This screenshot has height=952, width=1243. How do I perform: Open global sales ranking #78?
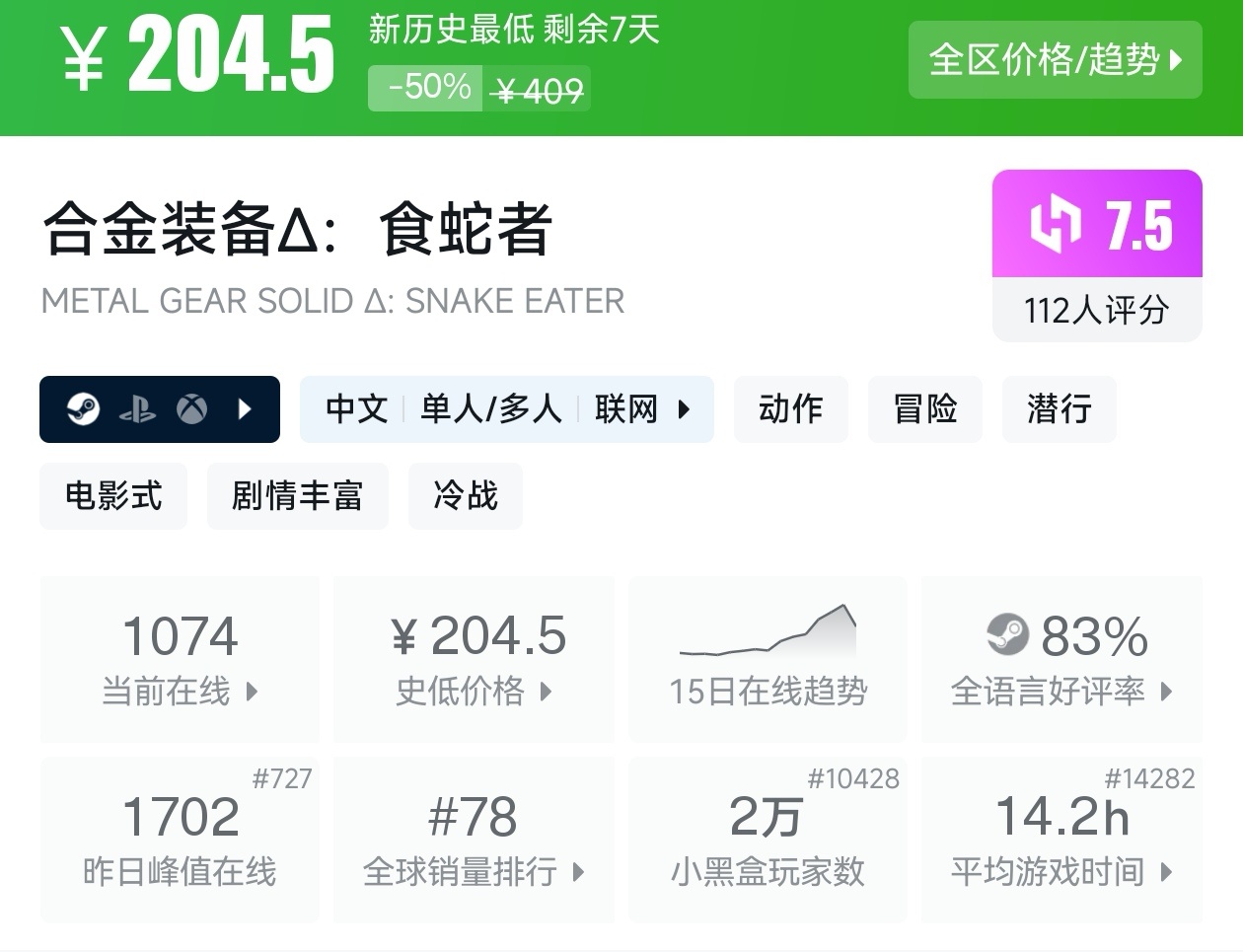point(474,840)
